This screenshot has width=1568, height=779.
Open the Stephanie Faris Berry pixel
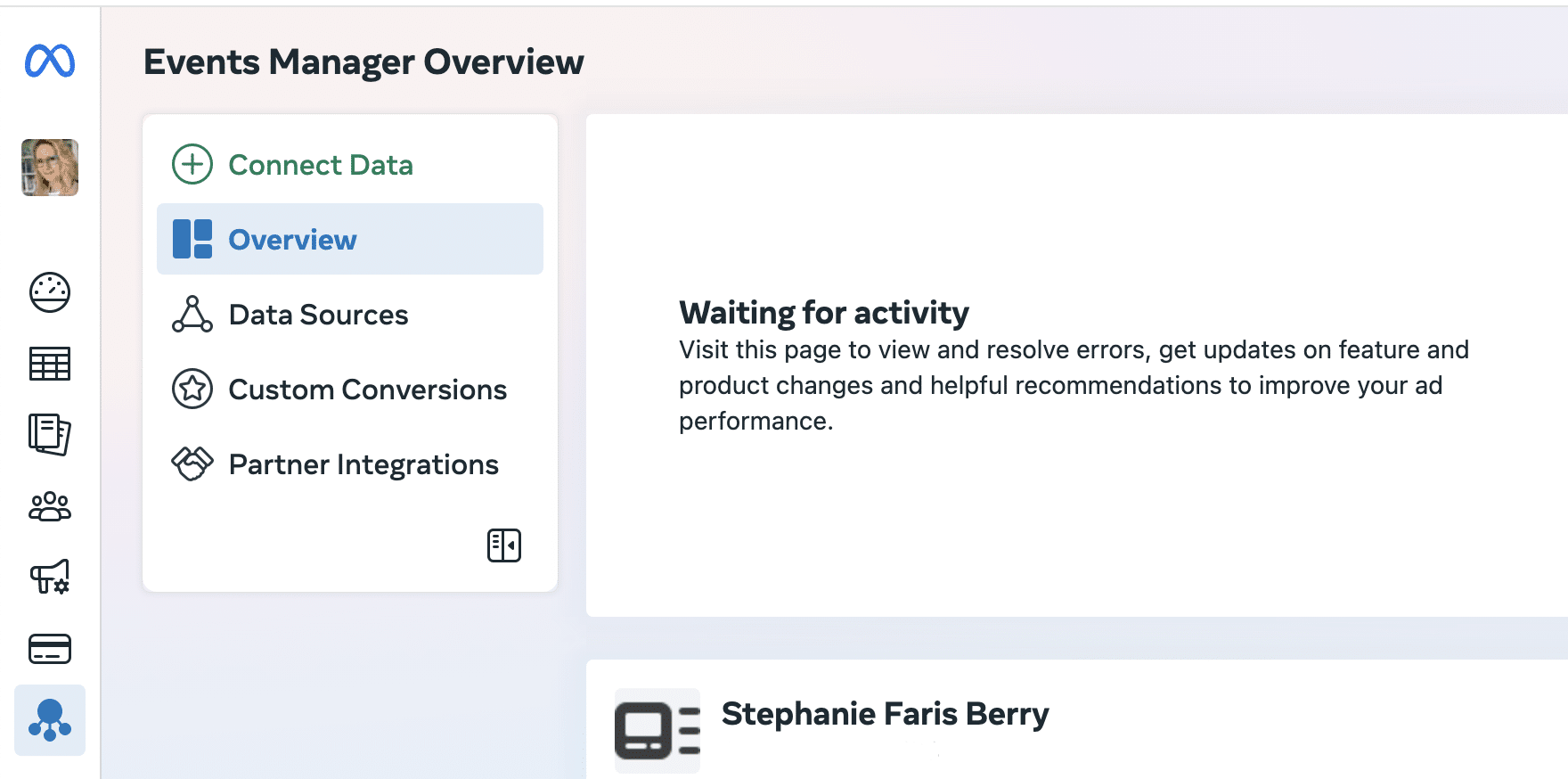pyautogui.click(x=885, y=714)
